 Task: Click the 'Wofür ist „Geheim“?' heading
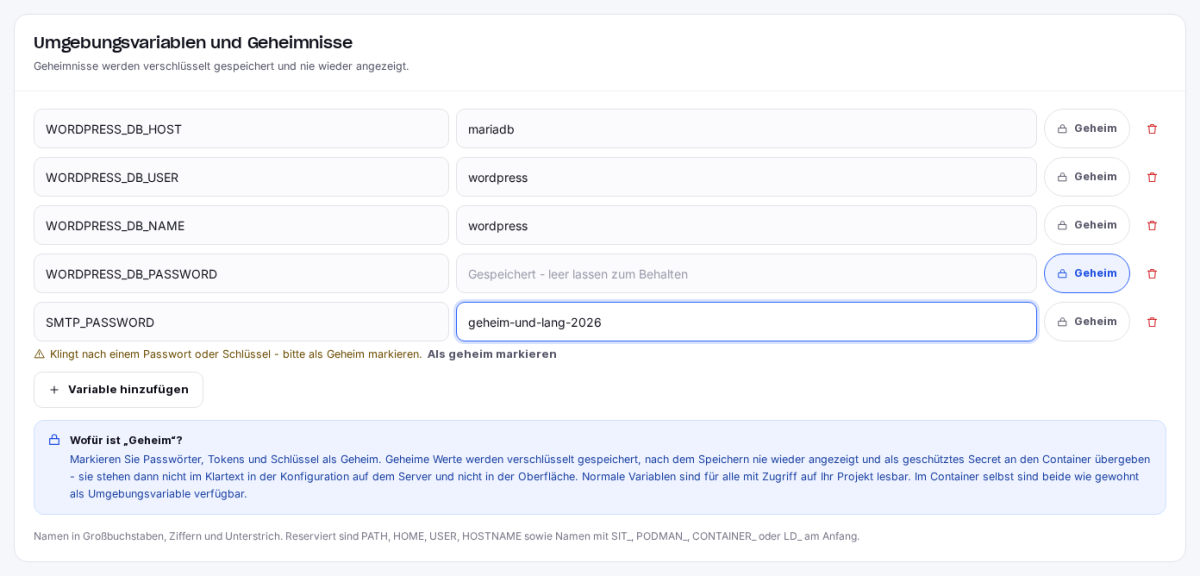click(126, 440)
